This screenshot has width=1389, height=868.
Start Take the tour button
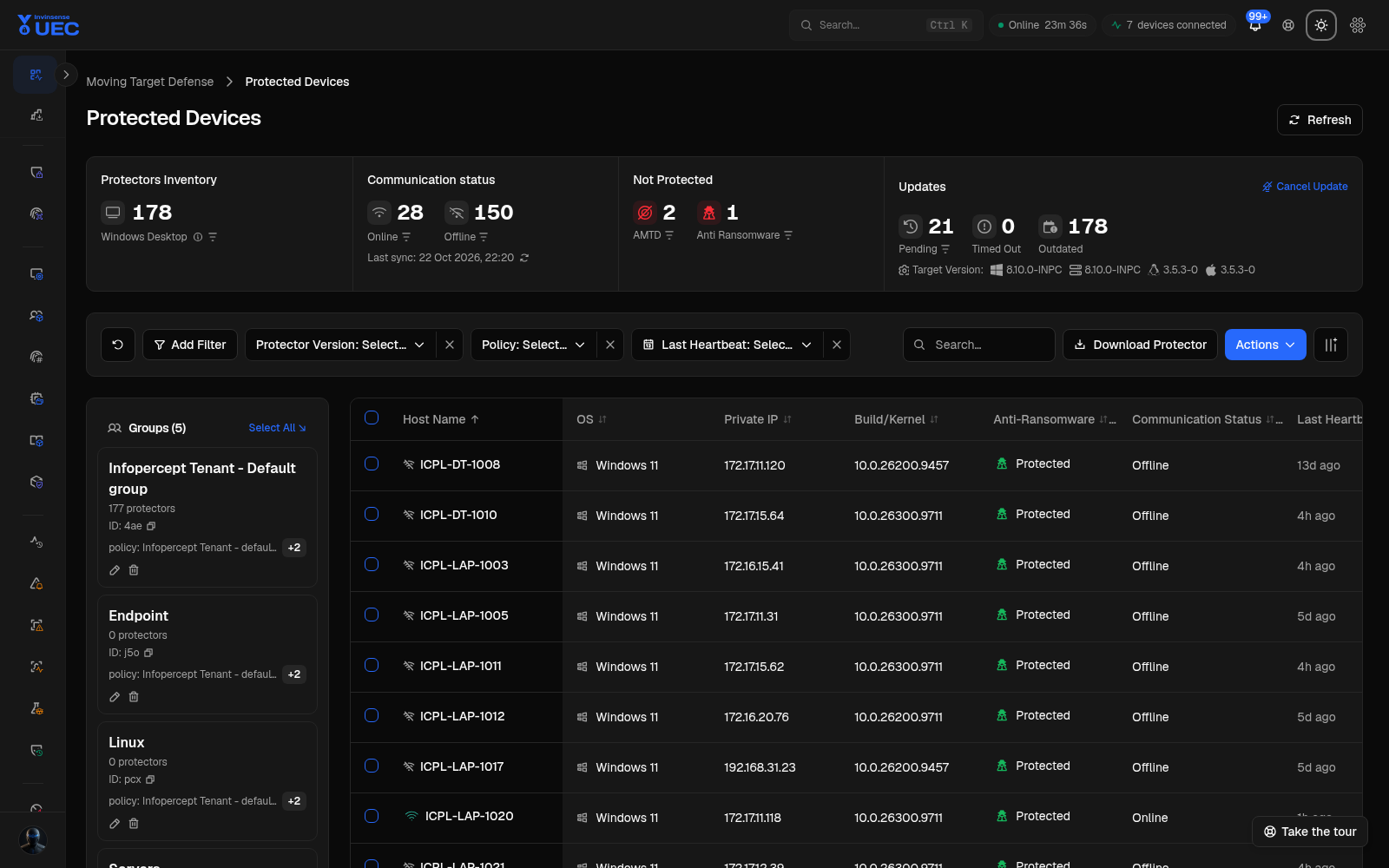(x=1310, y=832)
